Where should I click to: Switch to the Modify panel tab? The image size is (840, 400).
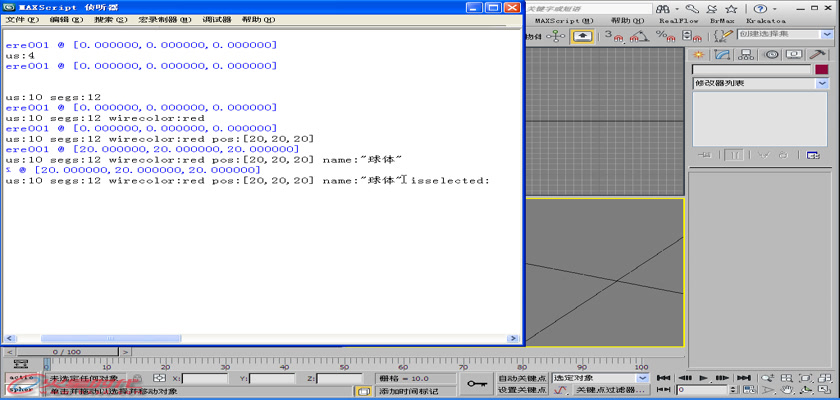point(722,54)
